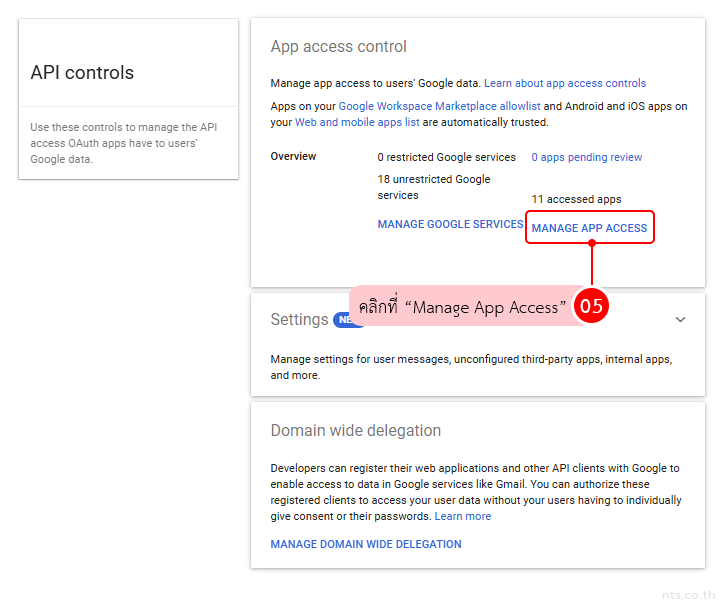The height and width of the screenshot is (604, 720).
Task: Click the API controls heading
Action: pos(82,73)
